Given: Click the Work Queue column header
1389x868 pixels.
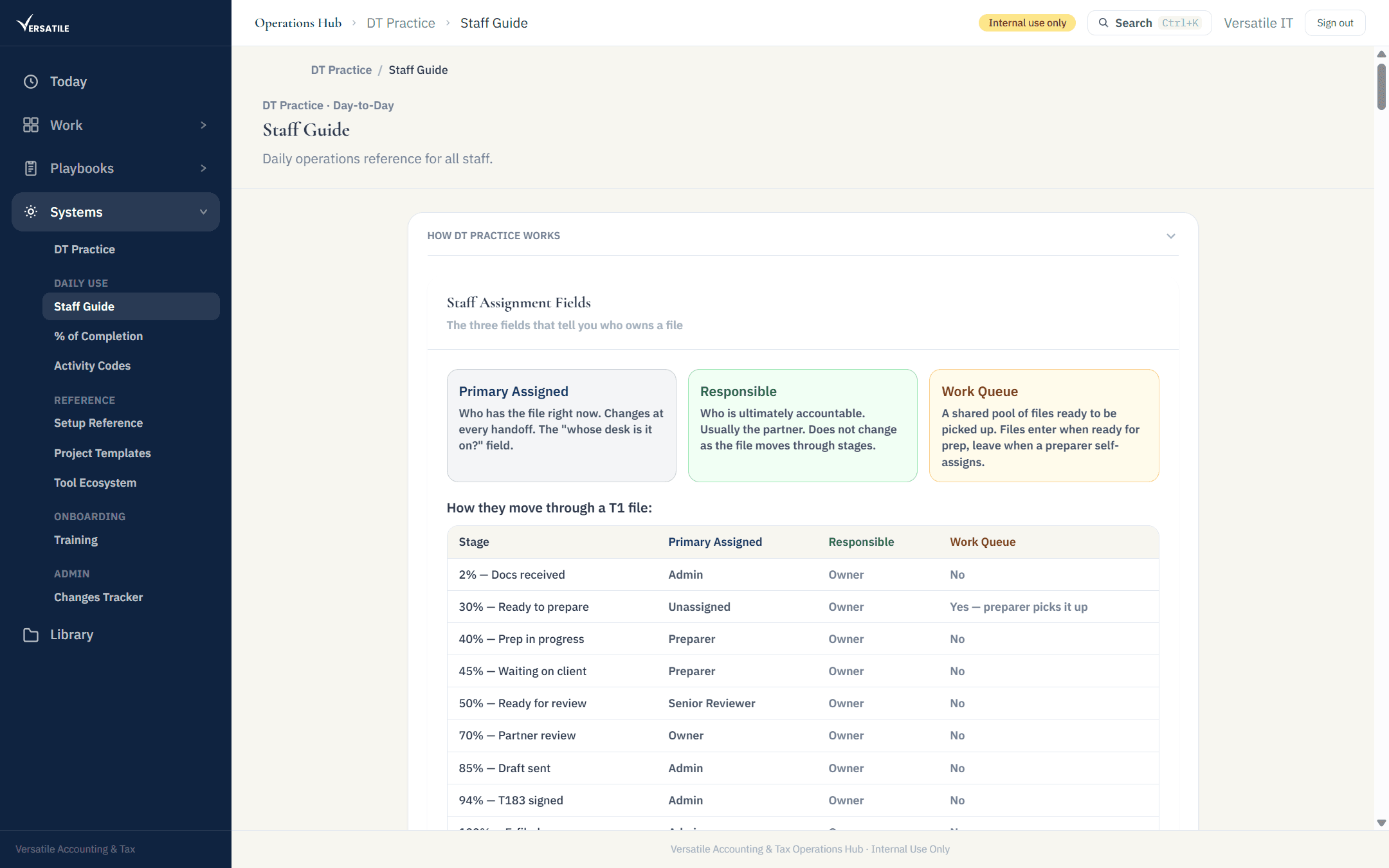Looking at the screenshot, I should (983, 542).
